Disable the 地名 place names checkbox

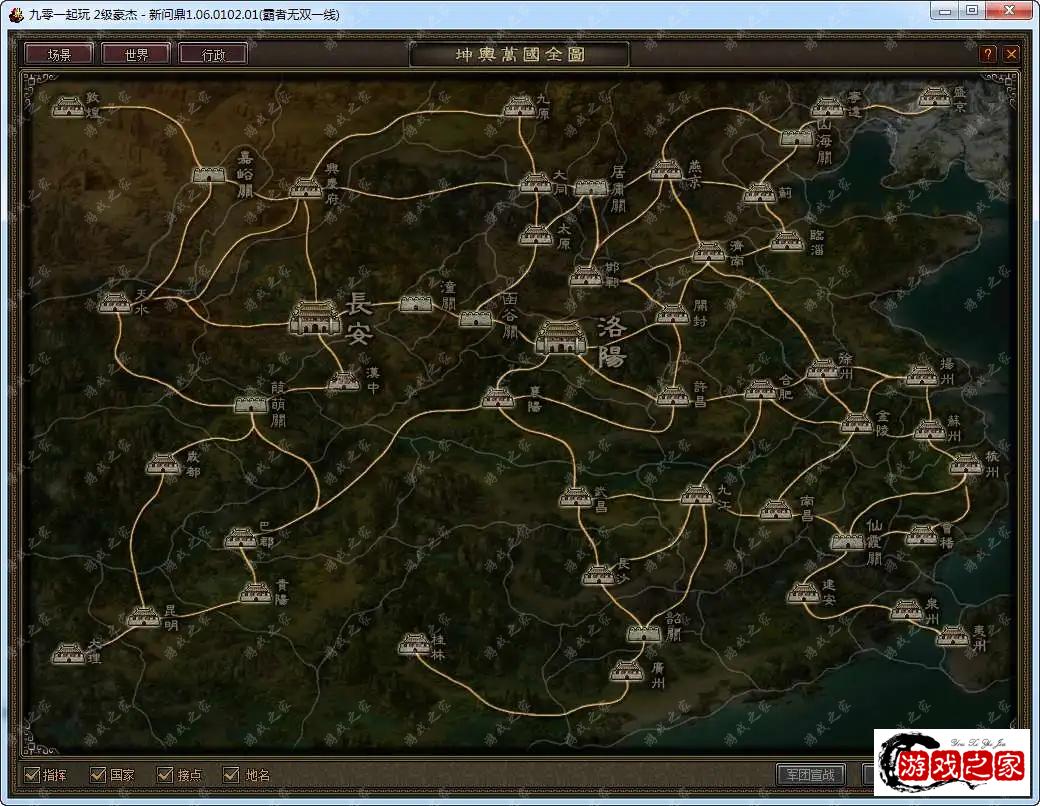pos(232,775)
